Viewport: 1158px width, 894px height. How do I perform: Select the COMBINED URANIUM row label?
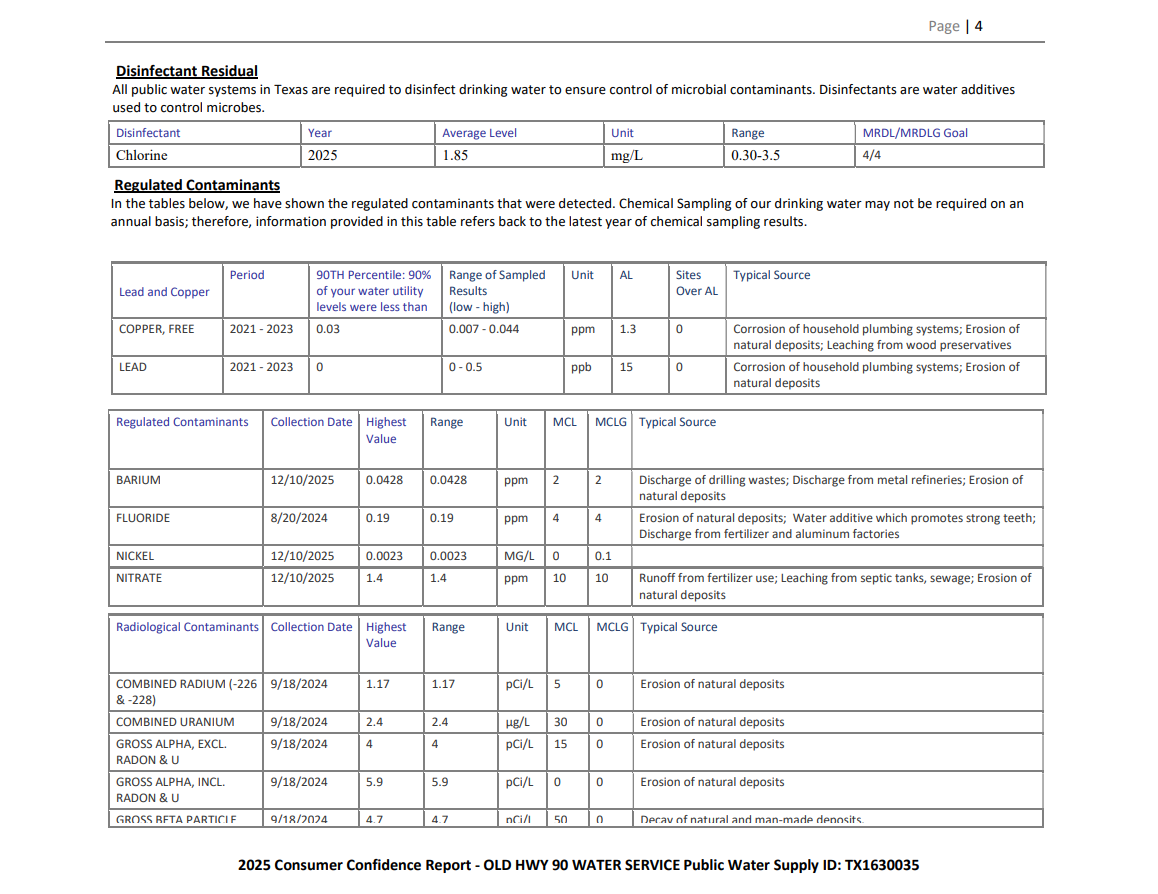[x=175, y=722]
